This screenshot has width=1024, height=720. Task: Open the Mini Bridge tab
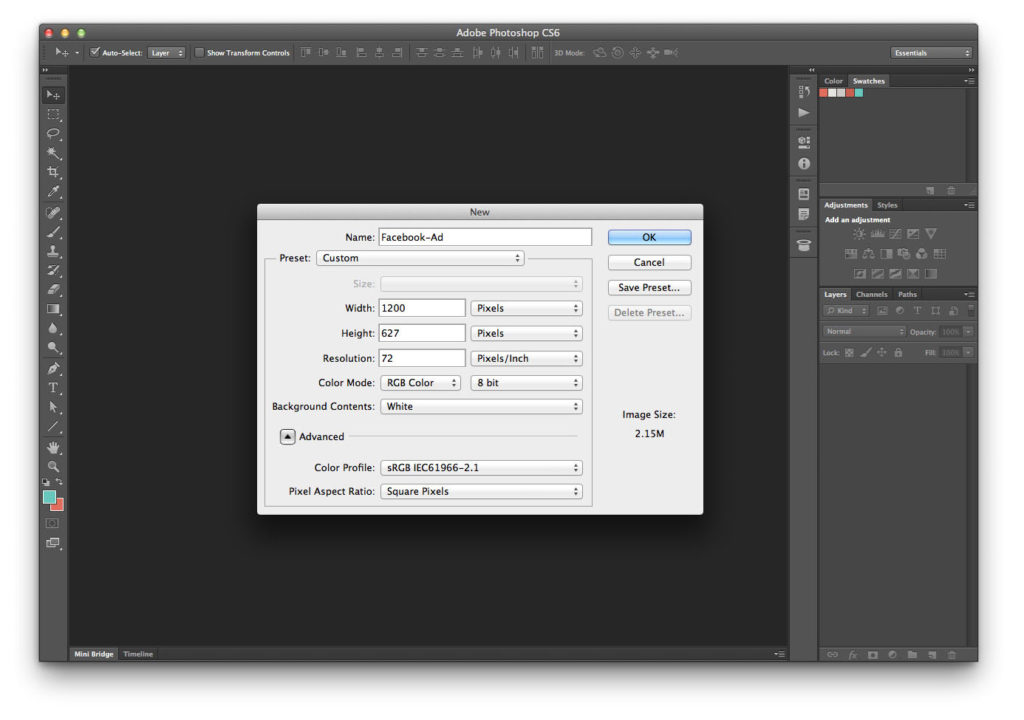pos(93,654)
